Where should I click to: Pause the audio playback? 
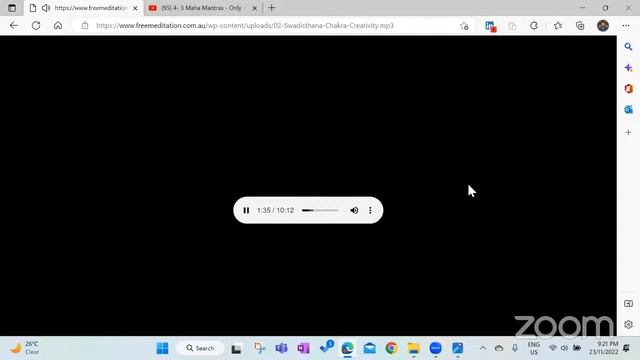click(246, 210)
